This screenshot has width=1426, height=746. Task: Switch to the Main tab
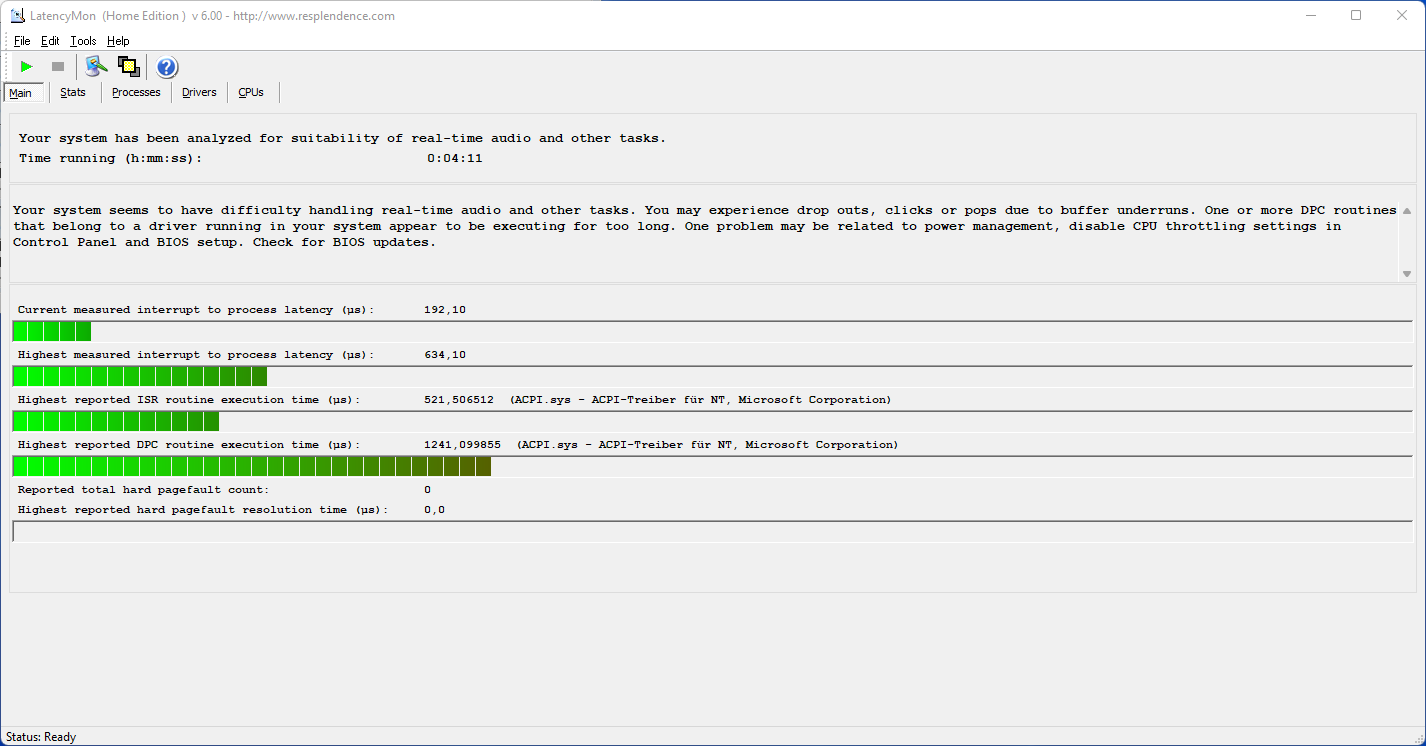pos(21,93)
